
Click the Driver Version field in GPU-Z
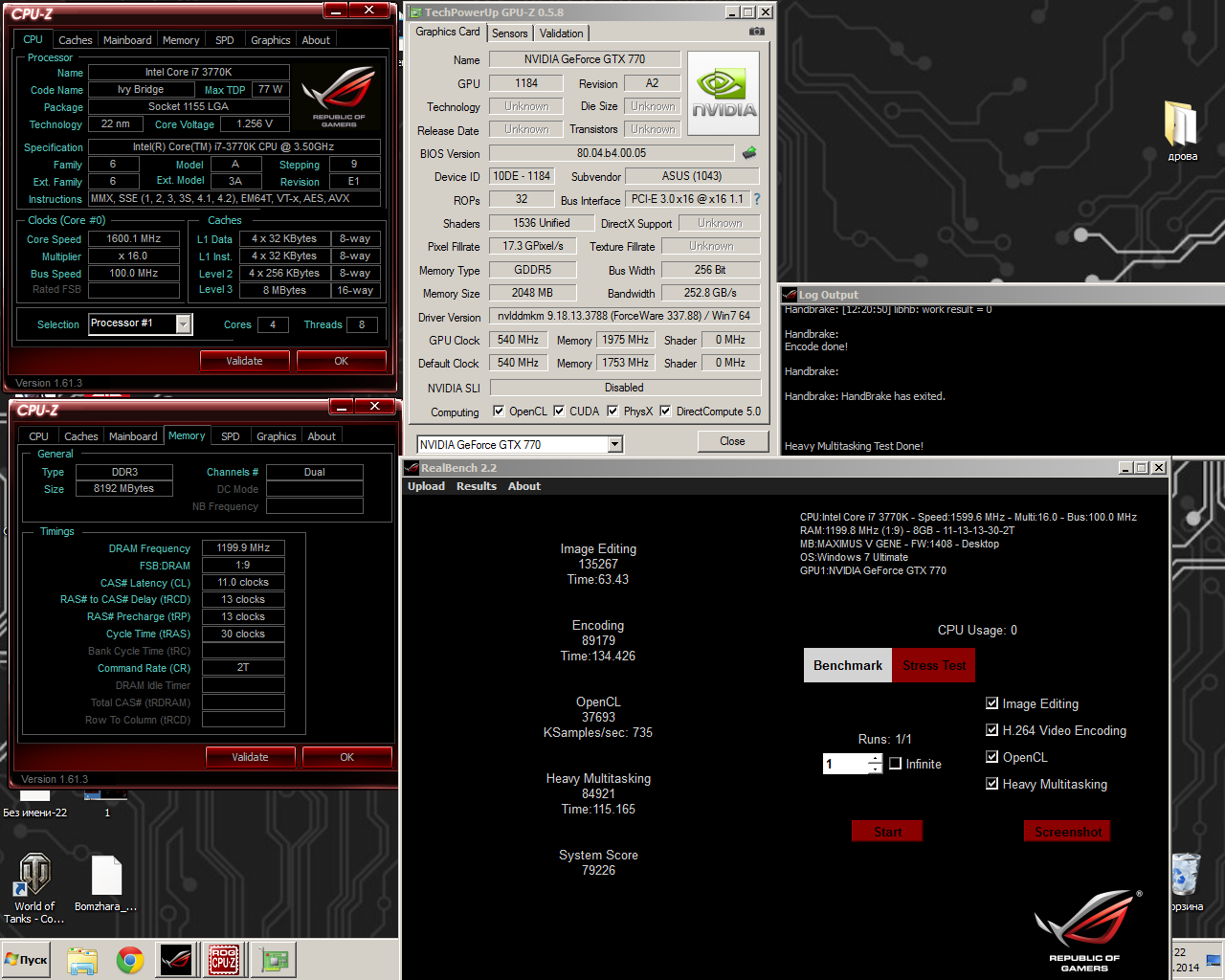[624, 316]
